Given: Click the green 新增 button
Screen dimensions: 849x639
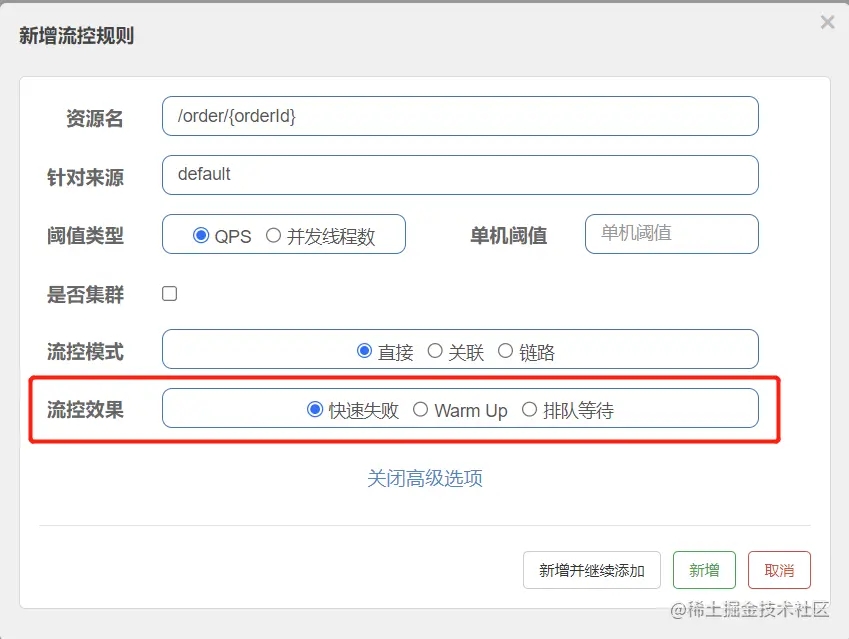Looking at the screenshot, I should pos(704,570).
